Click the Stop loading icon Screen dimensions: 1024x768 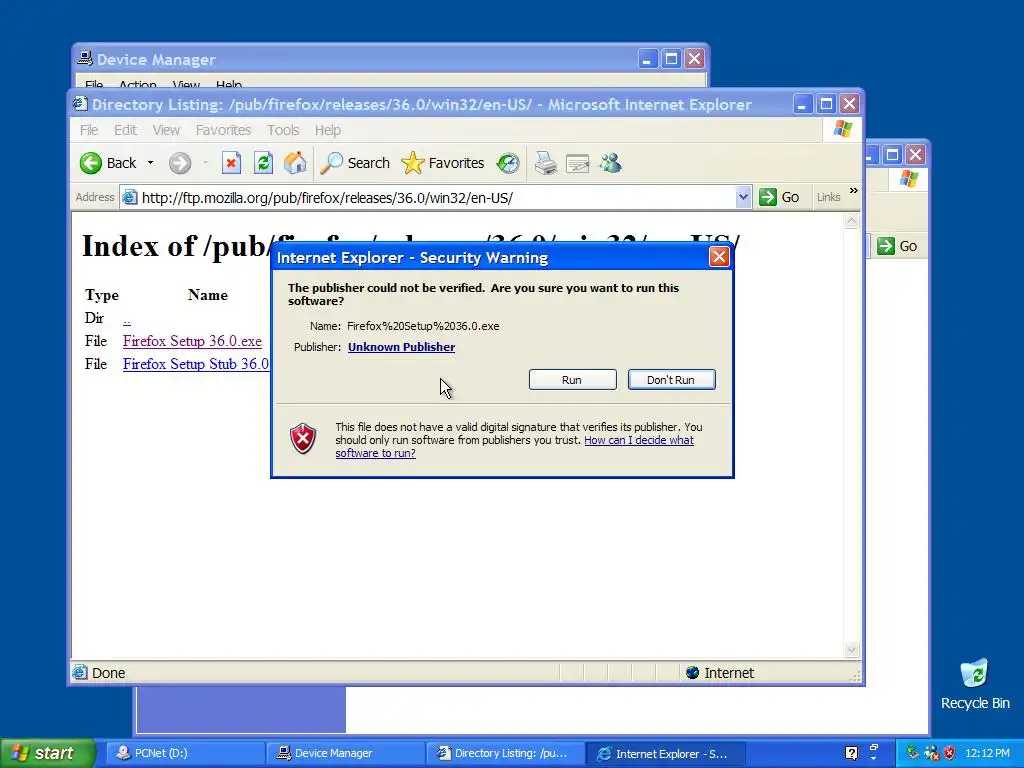(x=231, y=163)
